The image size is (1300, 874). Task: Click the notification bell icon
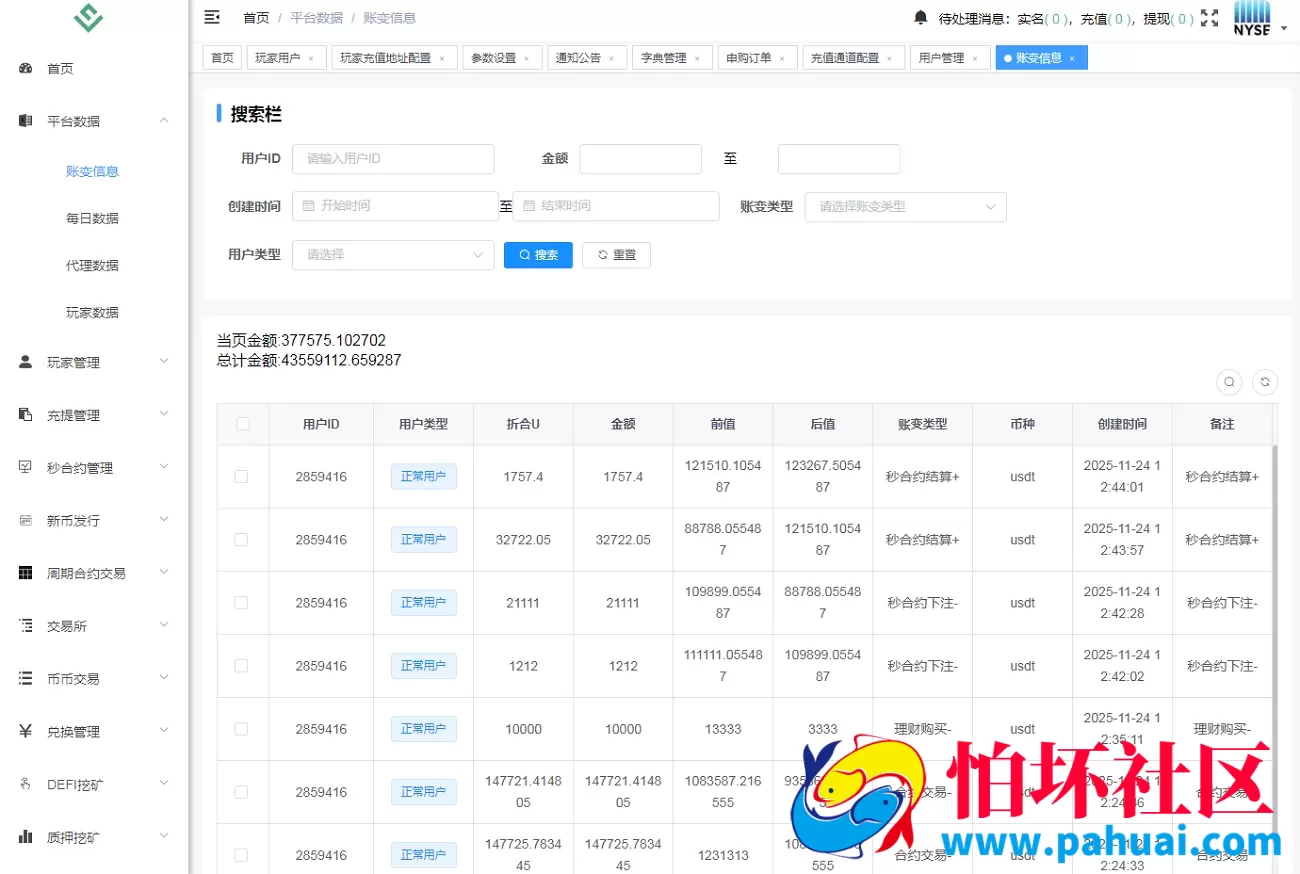pyautogui.click(x=920, y=17)
